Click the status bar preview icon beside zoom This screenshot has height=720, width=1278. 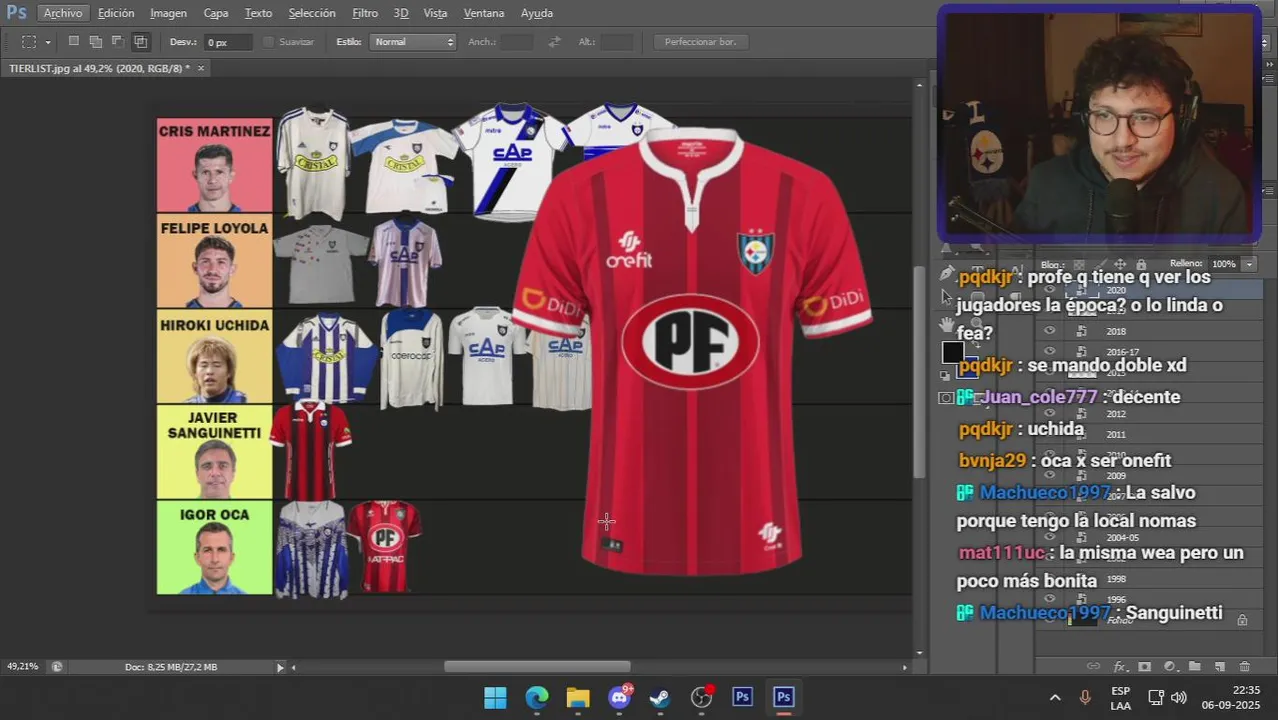click(x=57, y=667)
